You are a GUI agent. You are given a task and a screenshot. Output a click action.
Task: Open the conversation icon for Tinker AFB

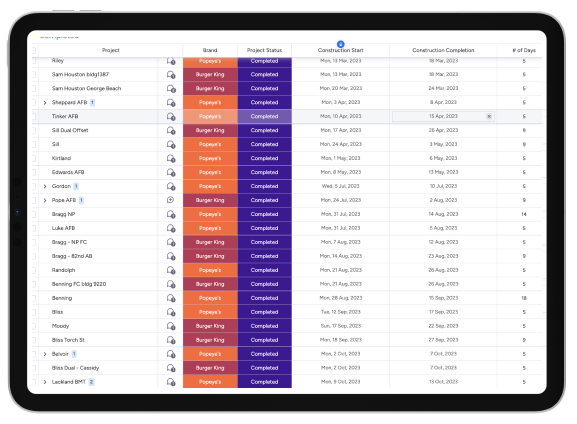[171, 117]
